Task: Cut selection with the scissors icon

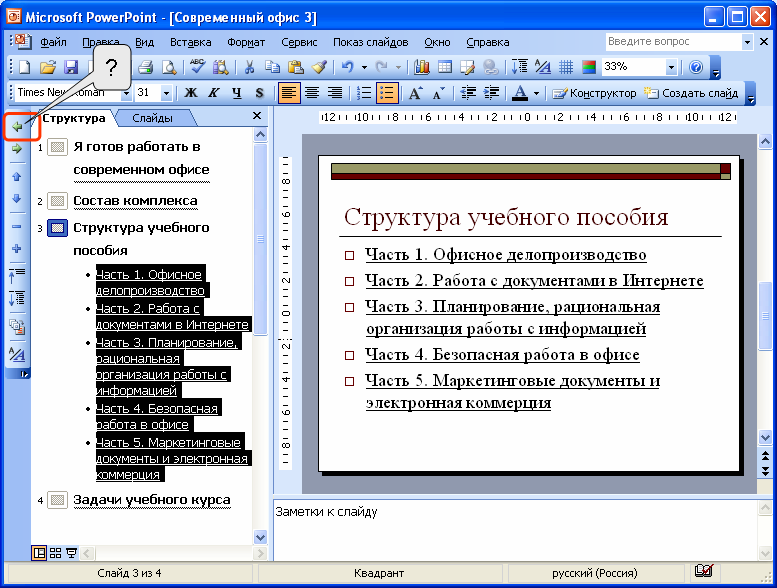Action: pos(249,67)
